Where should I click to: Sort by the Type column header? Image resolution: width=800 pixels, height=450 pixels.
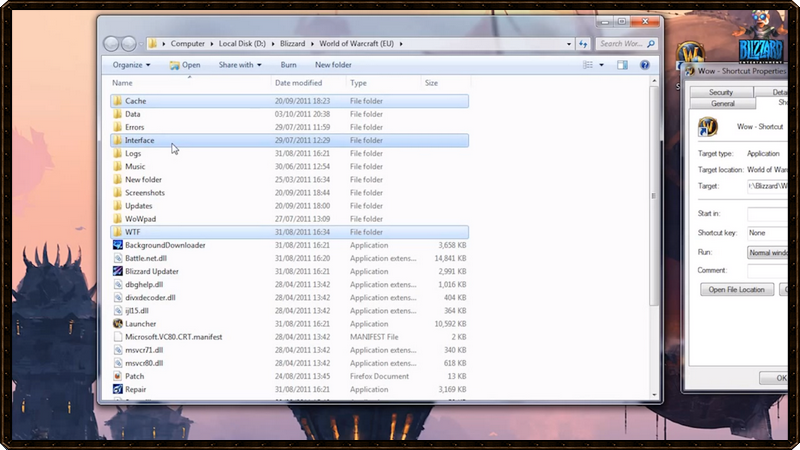(x=383, y=83)
